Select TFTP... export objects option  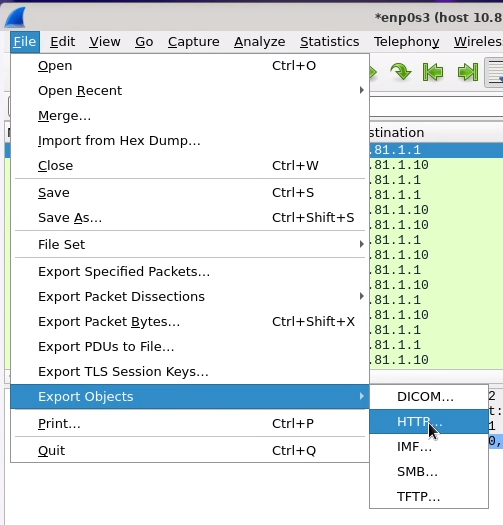point(429,497)
